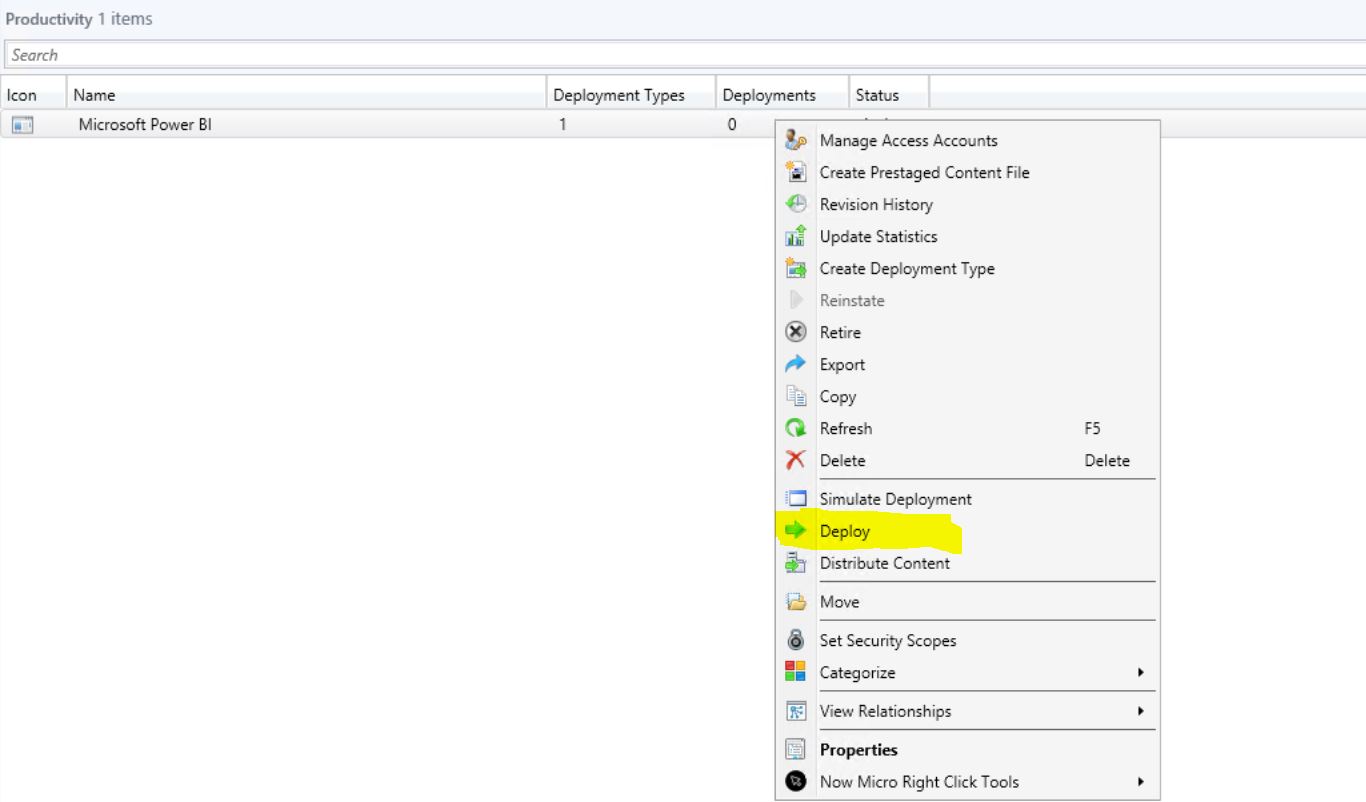Sort by the Icon column header

pyautogui.click(x=33, y=95)
